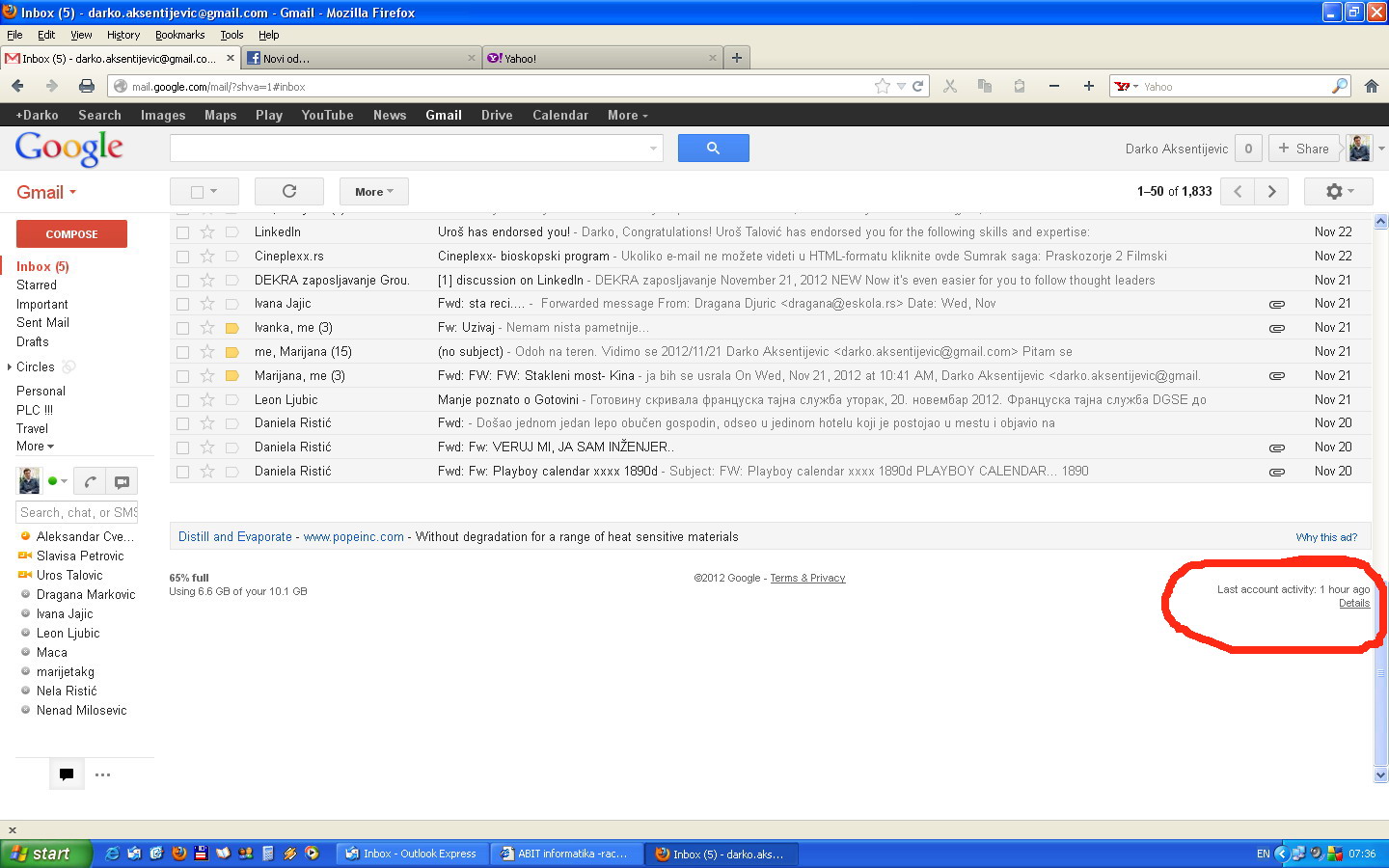Check the me, Marijana (15) email
1389x868 pixels.
(x=182, y=352)
